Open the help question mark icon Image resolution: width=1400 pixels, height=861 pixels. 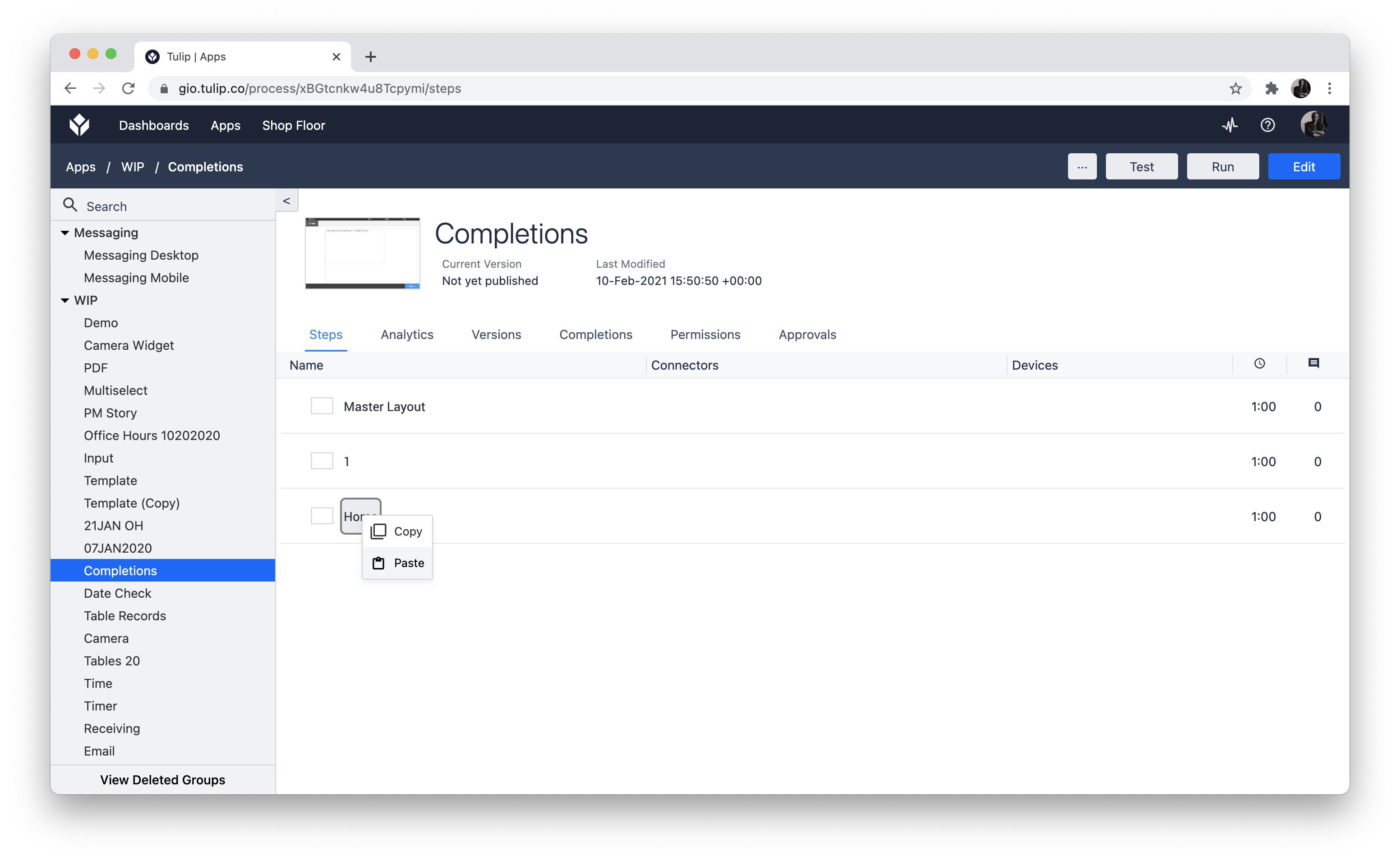coord(1267,125)
